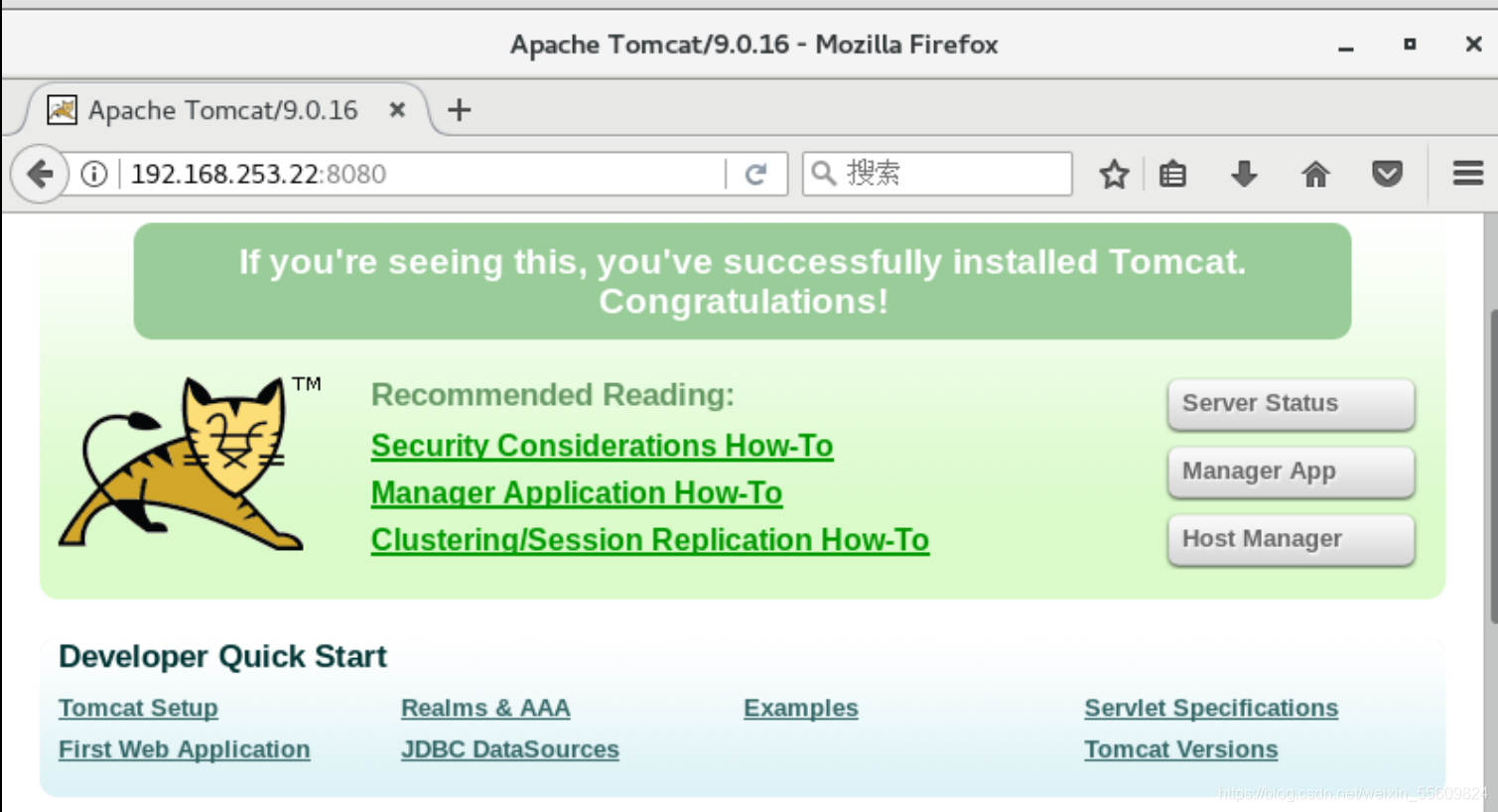
Task: Open the Firefox hamburger menu
Action: click(1468, 174)
